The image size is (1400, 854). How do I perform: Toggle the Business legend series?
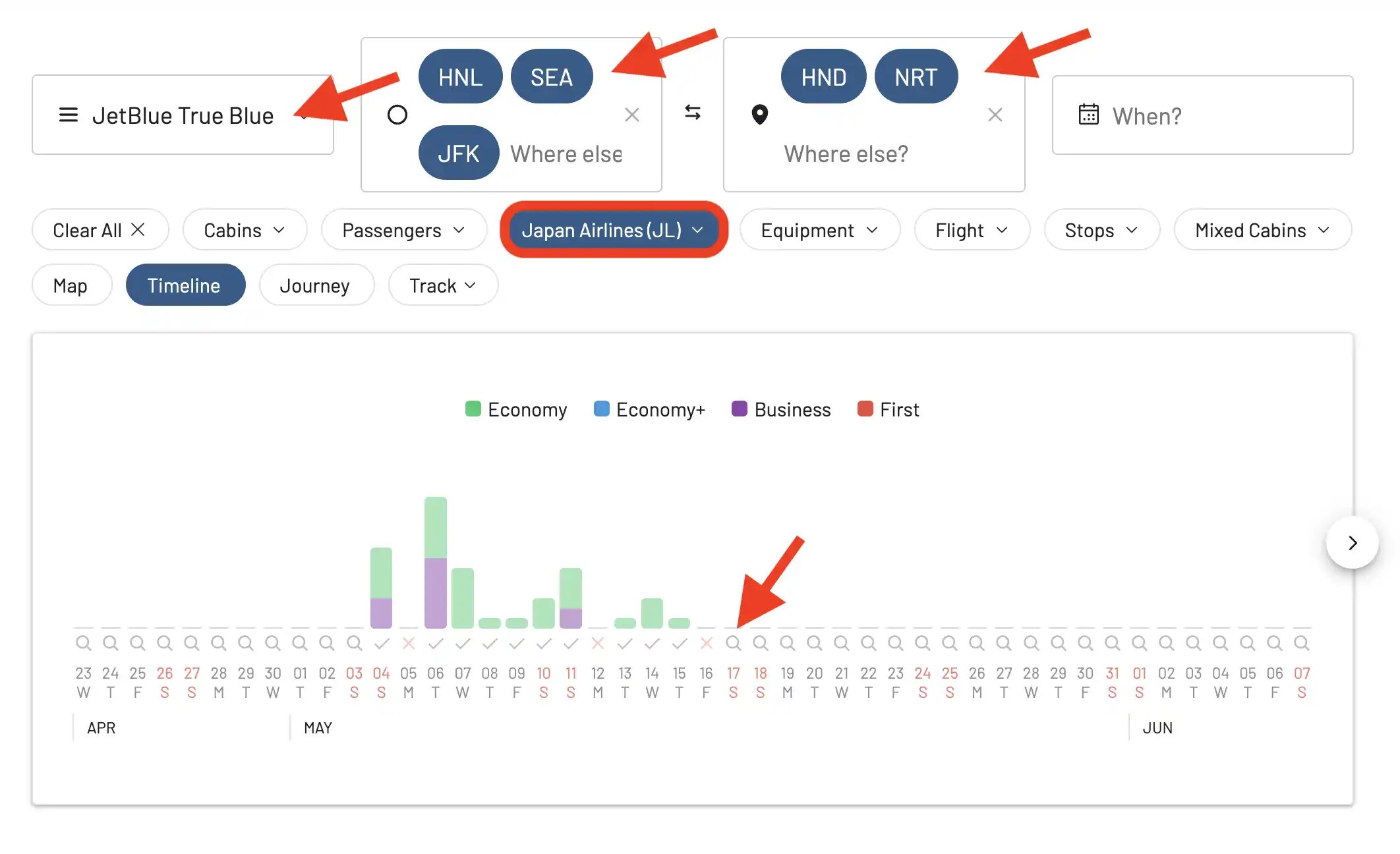tap(781, 409)
